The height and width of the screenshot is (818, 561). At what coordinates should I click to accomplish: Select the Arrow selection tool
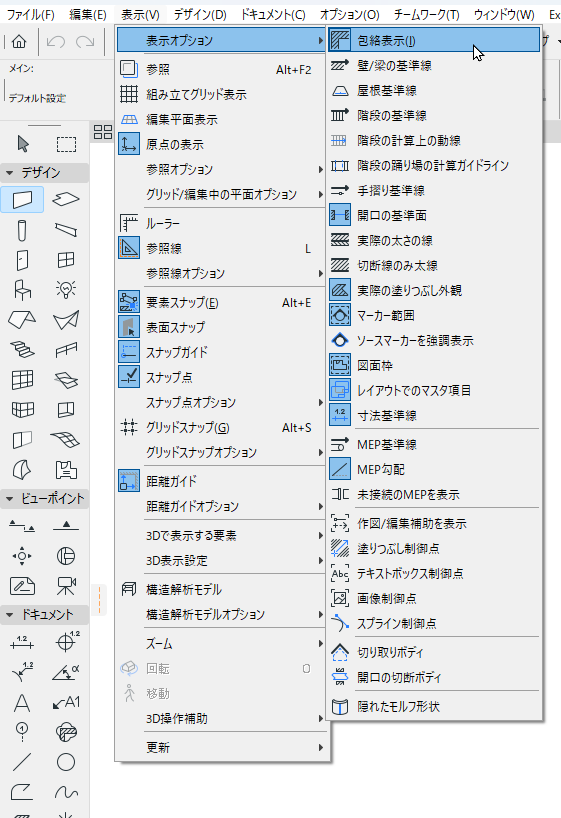[22, 143]
